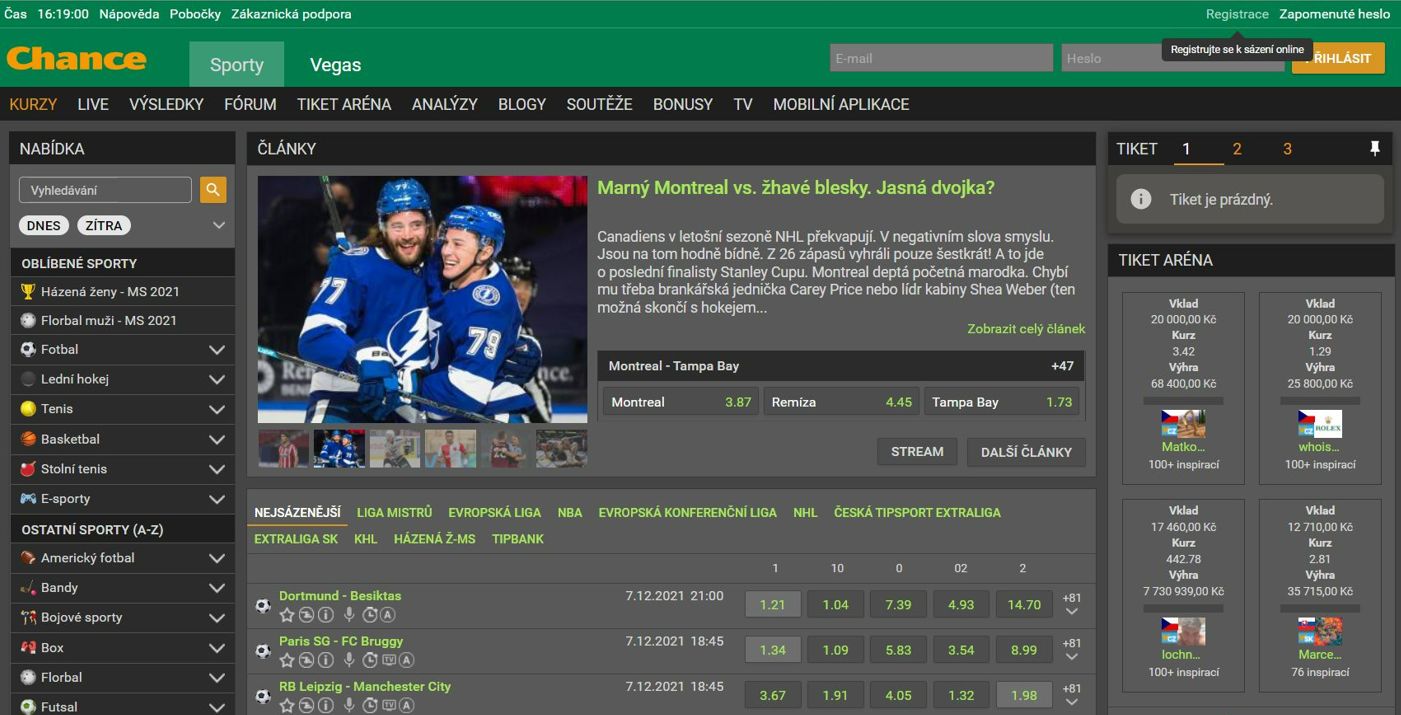Expand the date filter chevron beside ZÍTRA
Image resolution: width=1401 pixels, height=715 pixels.
point(219,225)
